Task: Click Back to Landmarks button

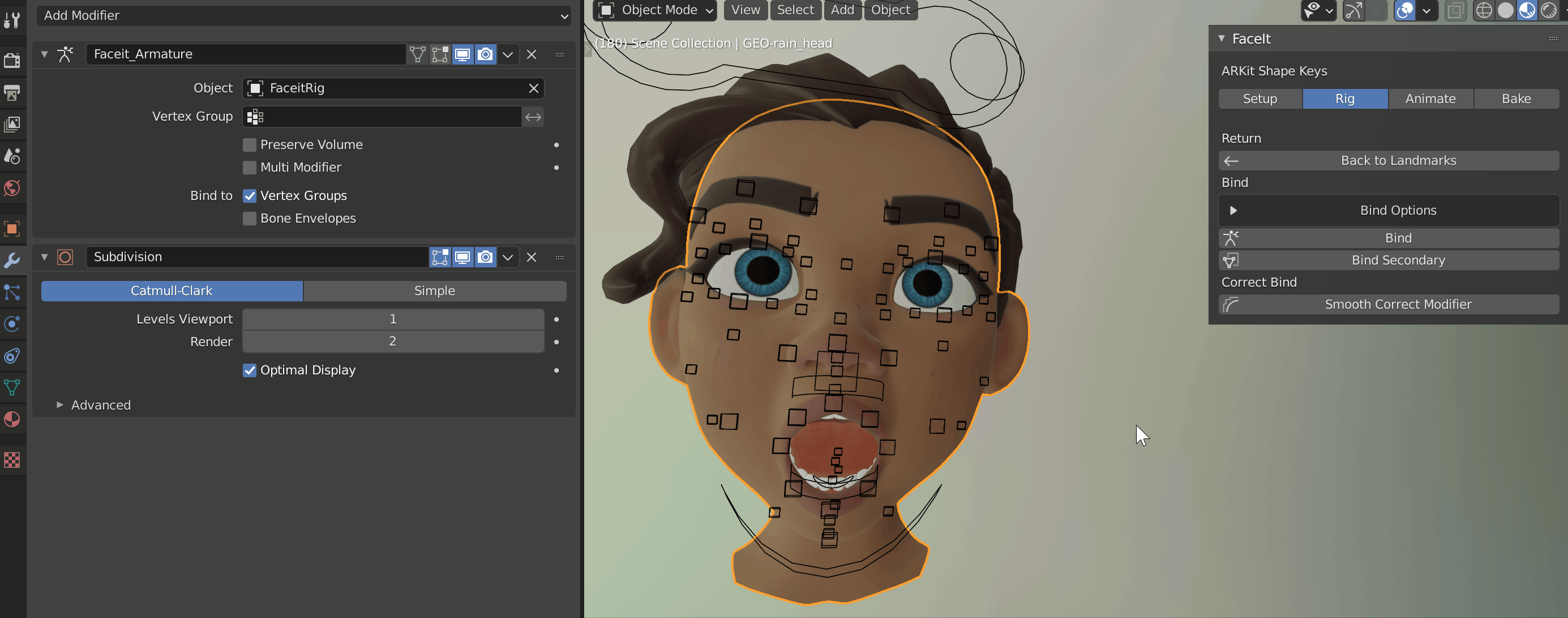Action: coord(1389,161)
